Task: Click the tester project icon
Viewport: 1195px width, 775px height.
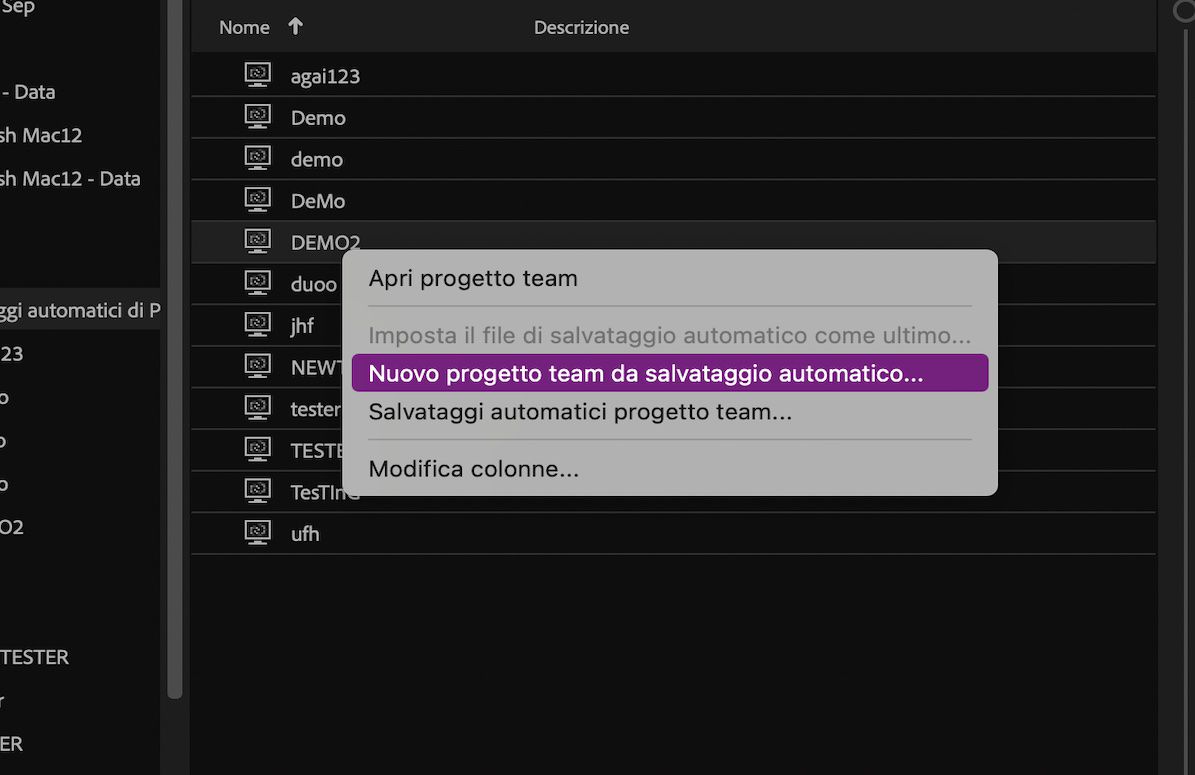Action: tap(257, 408)
